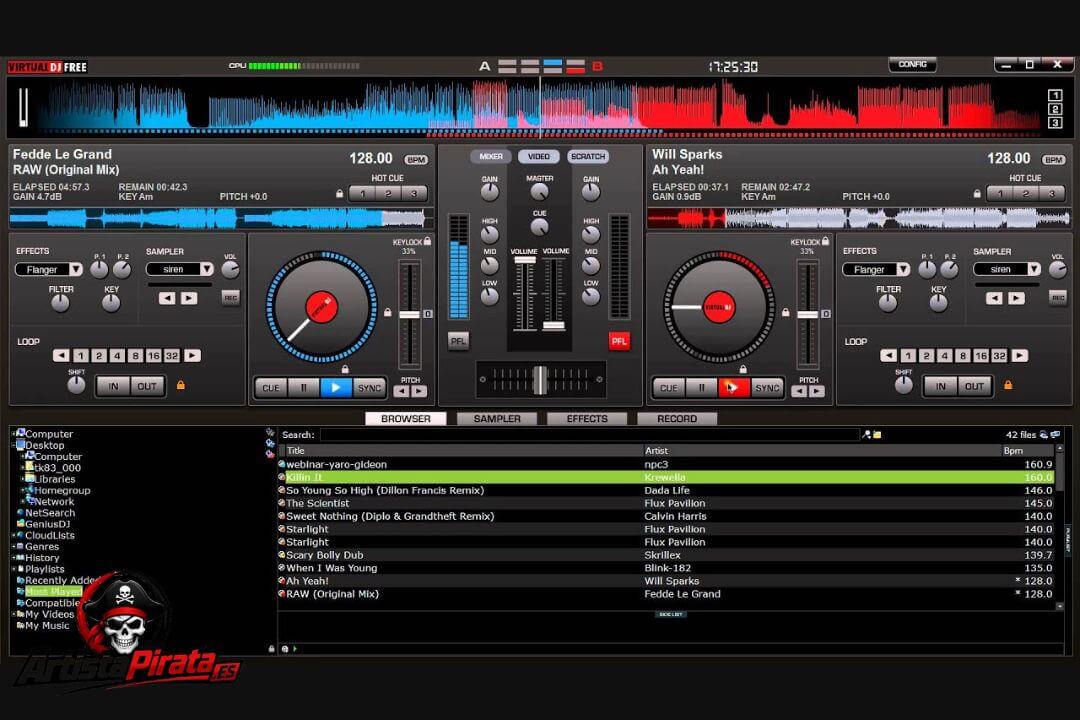Screen dimensions: 1080x720
Task: Click right sampler REC button
Action: pos(1058,298)
